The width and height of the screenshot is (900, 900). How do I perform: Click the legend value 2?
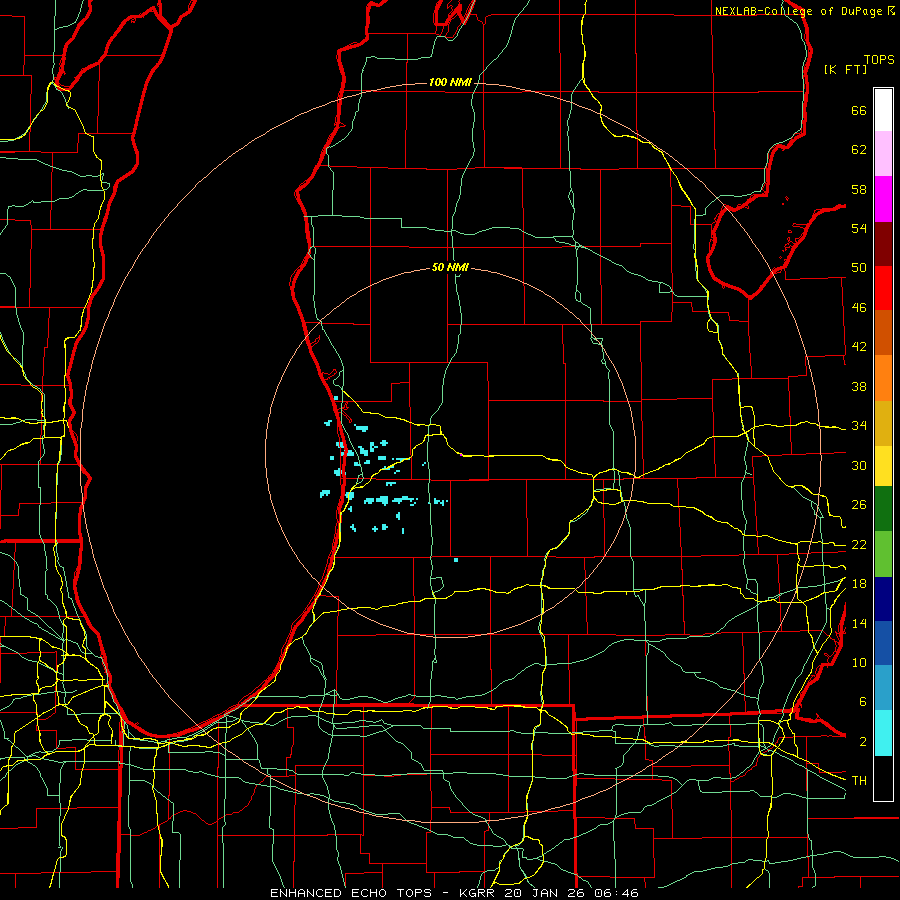coord(863,742)
